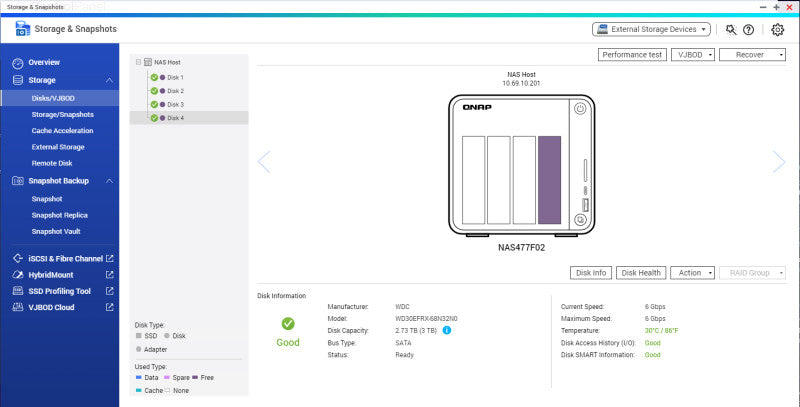Click the VJBOD Cloud icon
The height and width of the screenshot is (407, 800).
[x=18, y=308]
